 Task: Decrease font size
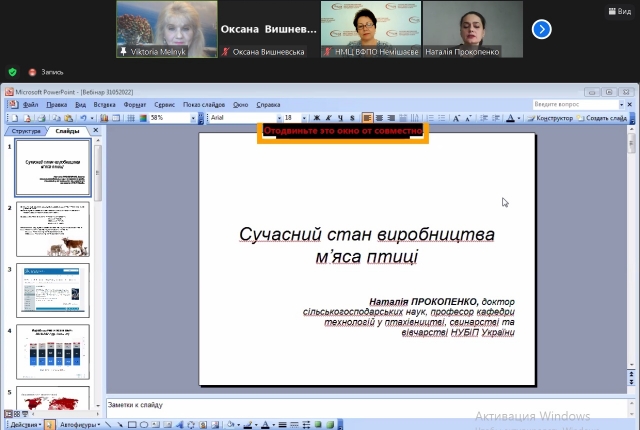[469, 118]
